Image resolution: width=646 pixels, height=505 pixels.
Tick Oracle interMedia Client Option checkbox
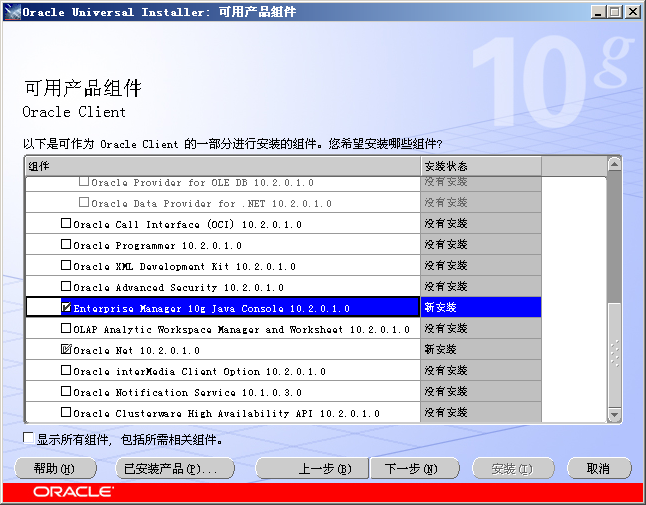click(x=66, y=370)
